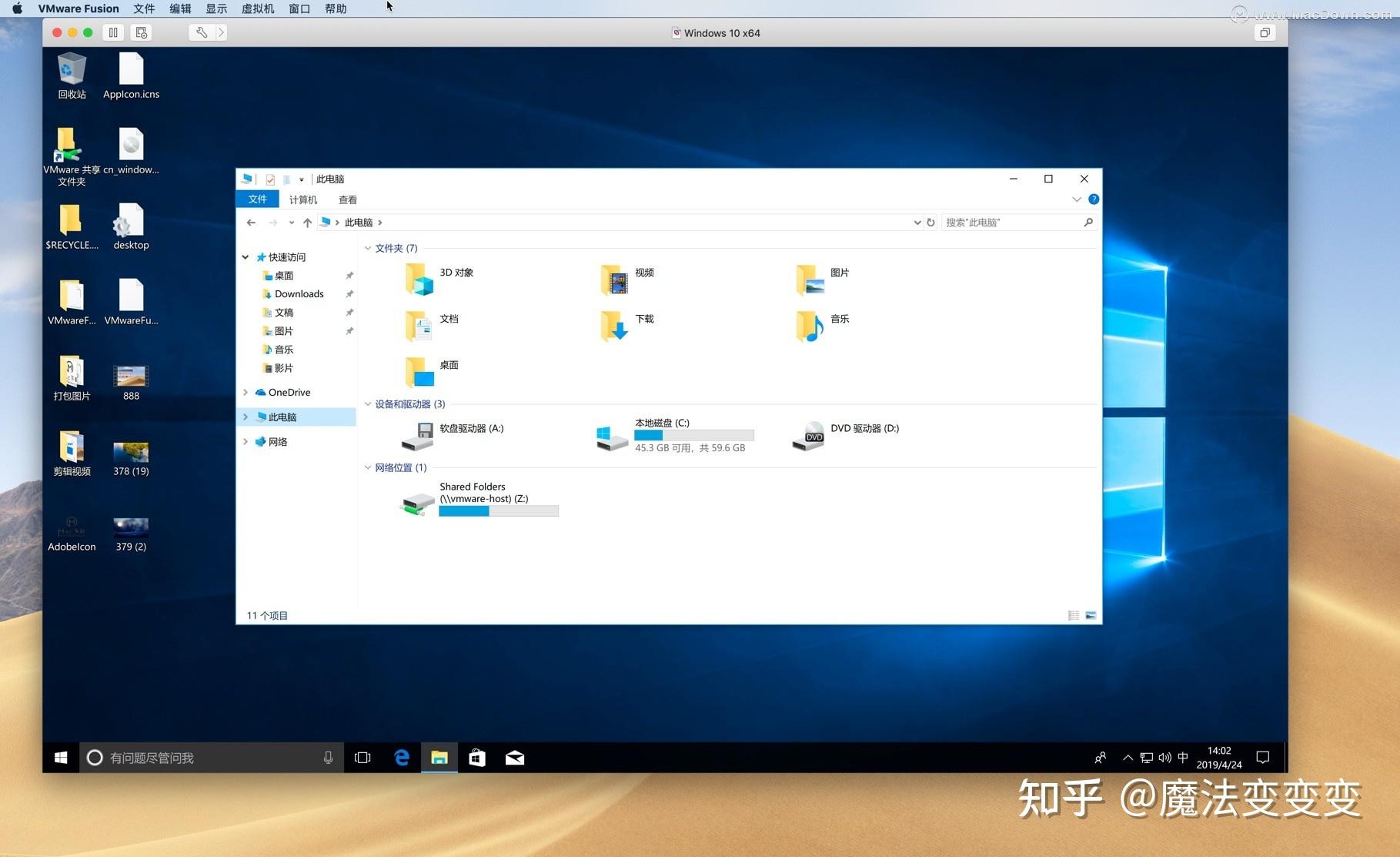
Task: Click the VMware snapshot toolbar button
Action: (141, 32)
